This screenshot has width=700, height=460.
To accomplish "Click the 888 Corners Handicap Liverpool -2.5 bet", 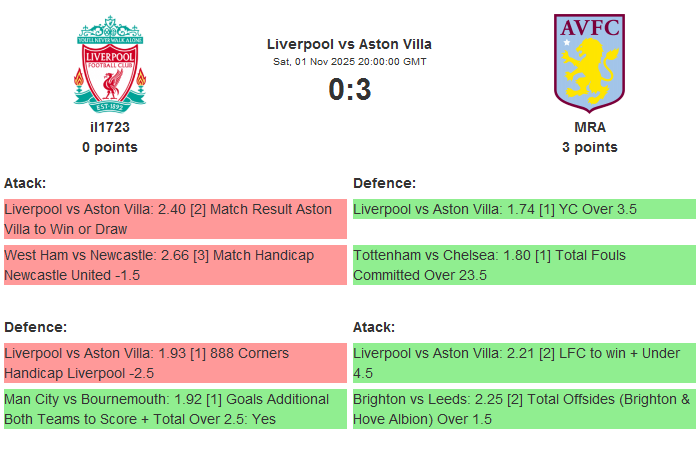I will [x=175, y=363].
